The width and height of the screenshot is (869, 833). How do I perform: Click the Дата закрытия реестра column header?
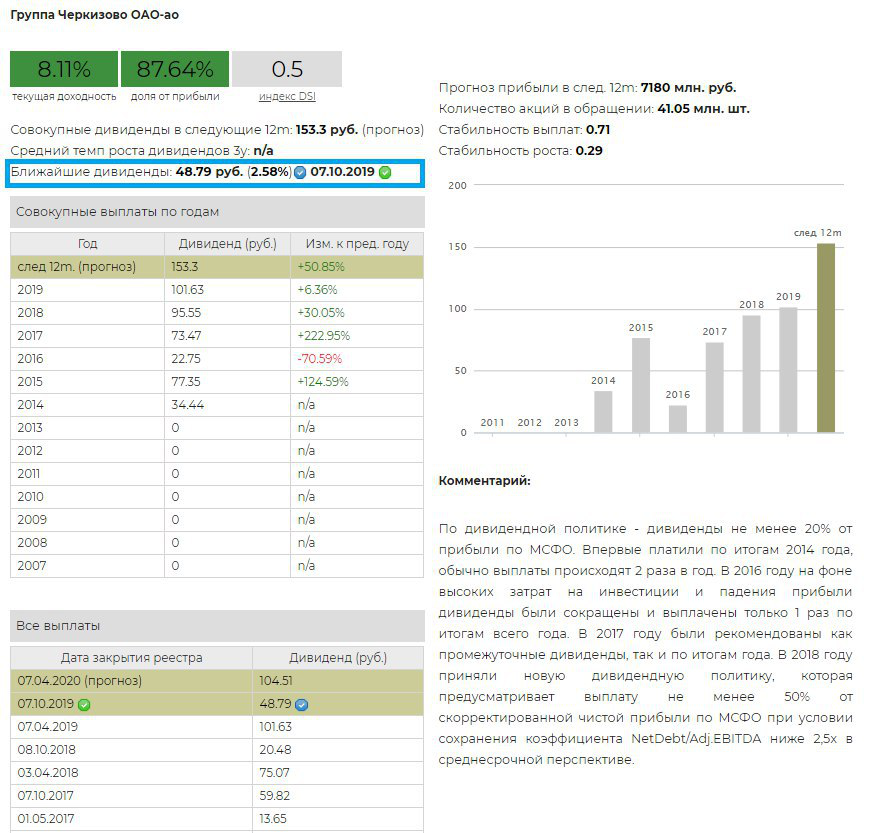click(131, 658)
